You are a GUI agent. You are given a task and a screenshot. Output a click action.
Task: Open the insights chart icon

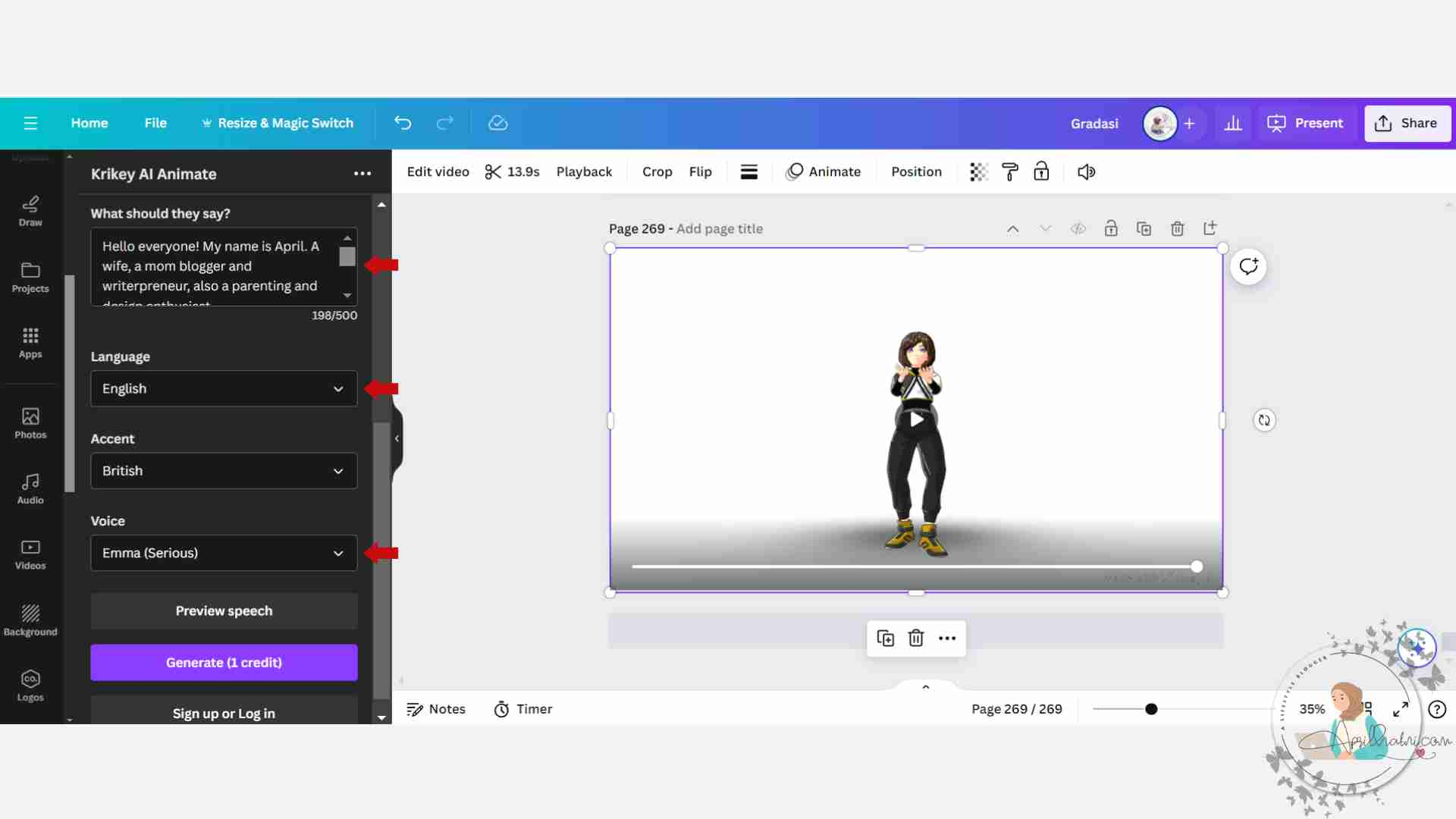(x=1233, y=123)
